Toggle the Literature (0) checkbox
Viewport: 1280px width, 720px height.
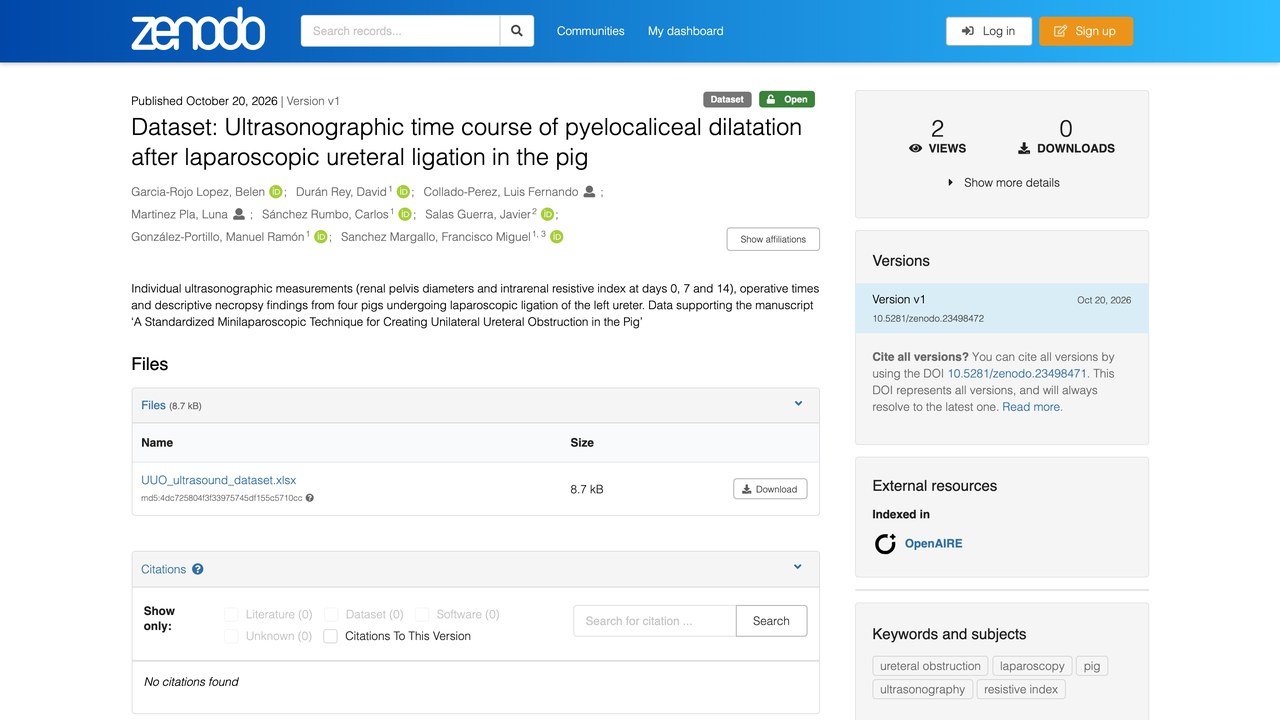click(232, 614)
